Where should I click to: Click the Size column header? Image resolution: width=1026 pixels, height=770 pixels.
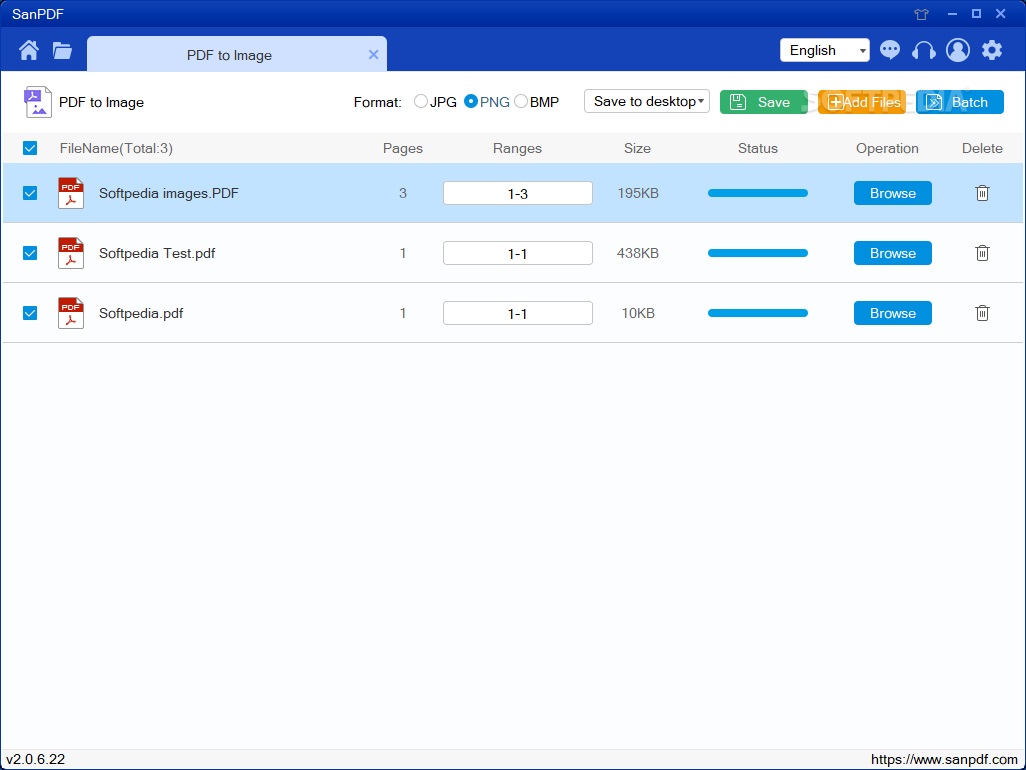click(637, 149)
